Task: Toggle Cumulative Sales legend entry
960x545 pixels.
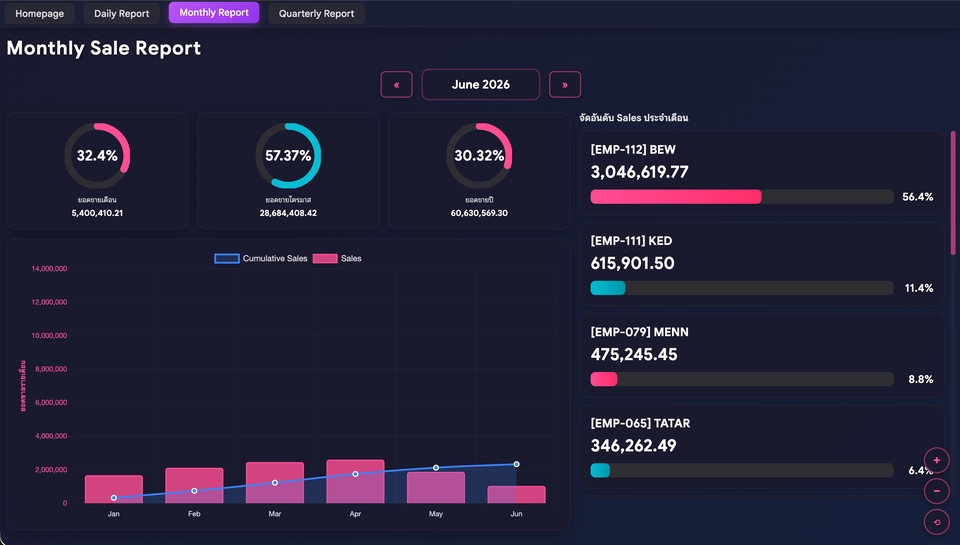Action: click(261, 258)
